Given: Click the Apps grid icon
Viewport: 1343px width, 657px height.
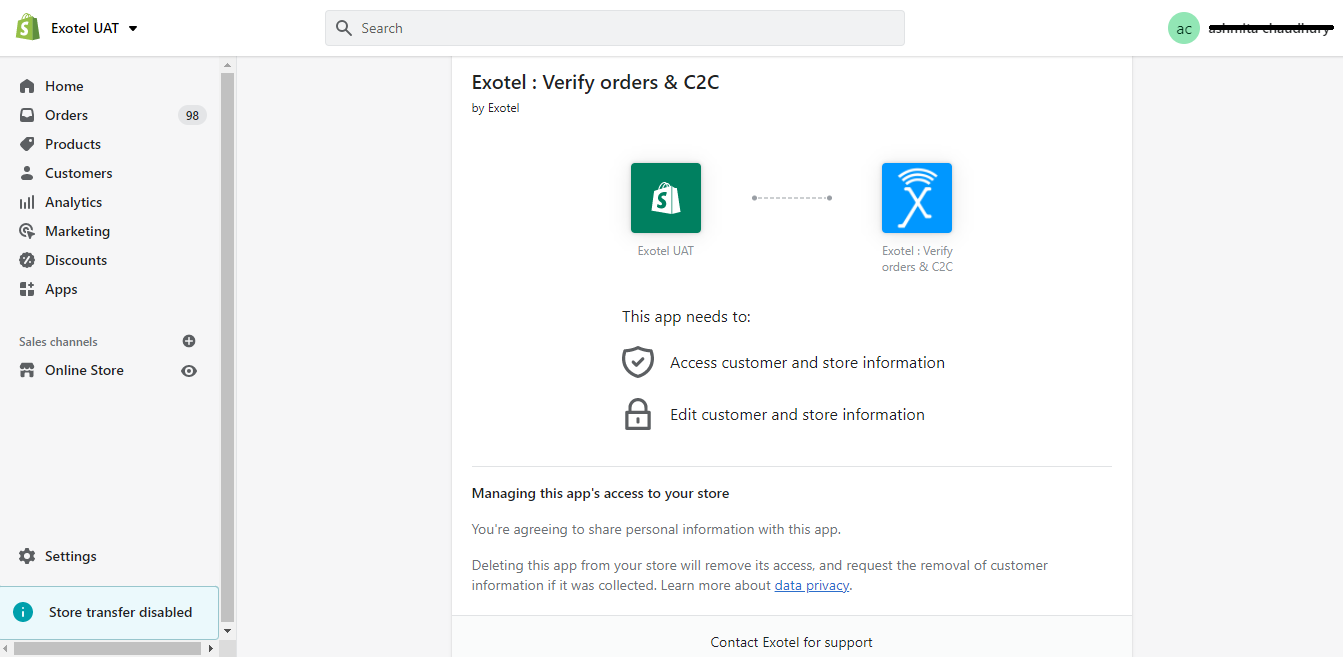Looking at the screenshot, I should [27, 289].
